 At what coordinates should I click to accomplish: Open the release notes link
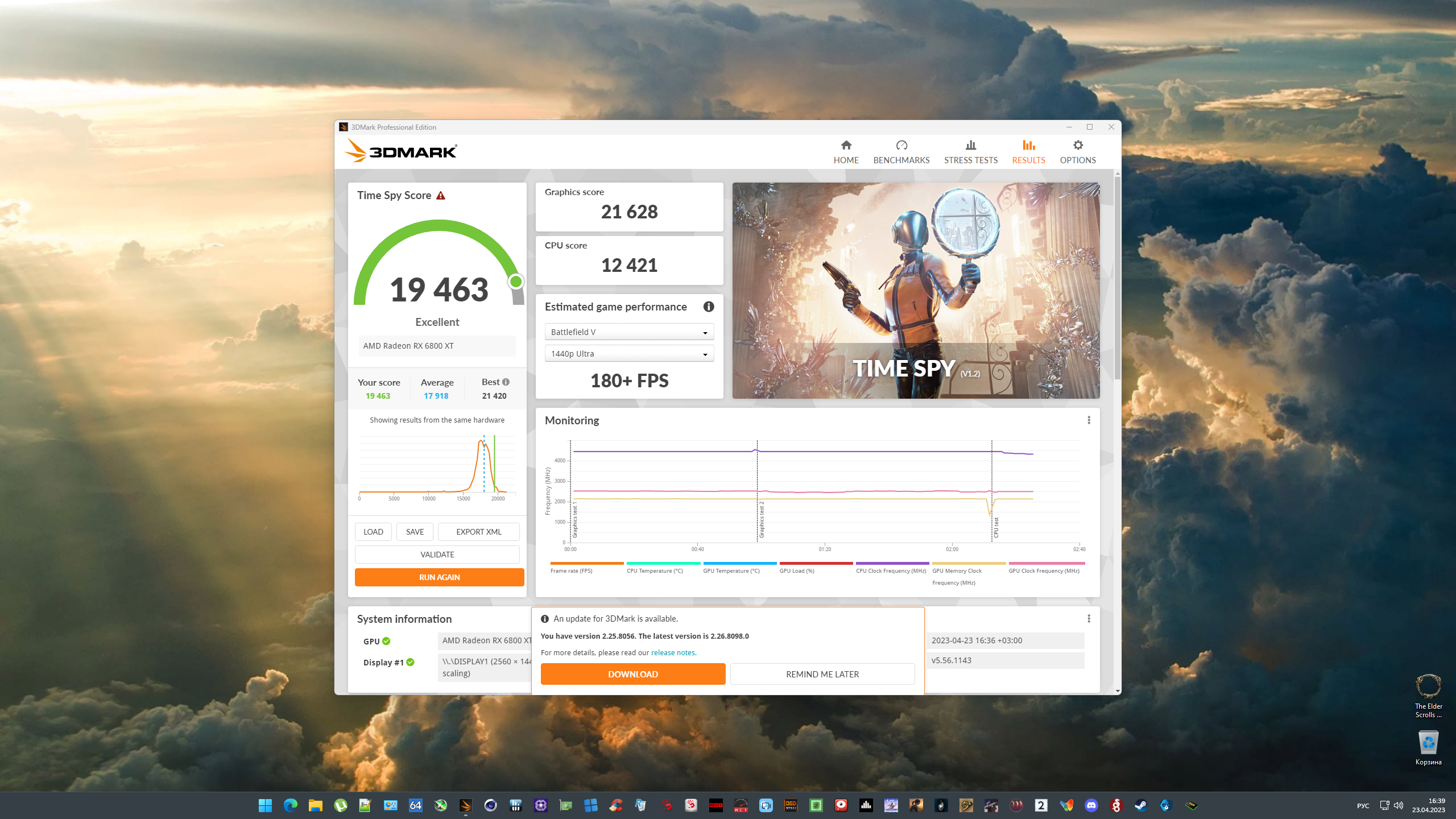(673, 653)
